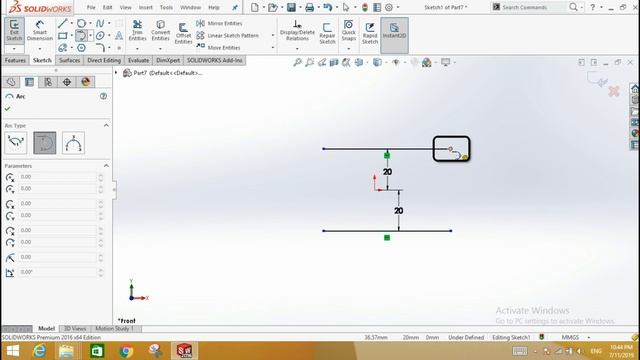Select the Ellipse sketch tool
The image size is (640, 360).
coord(100,36)
